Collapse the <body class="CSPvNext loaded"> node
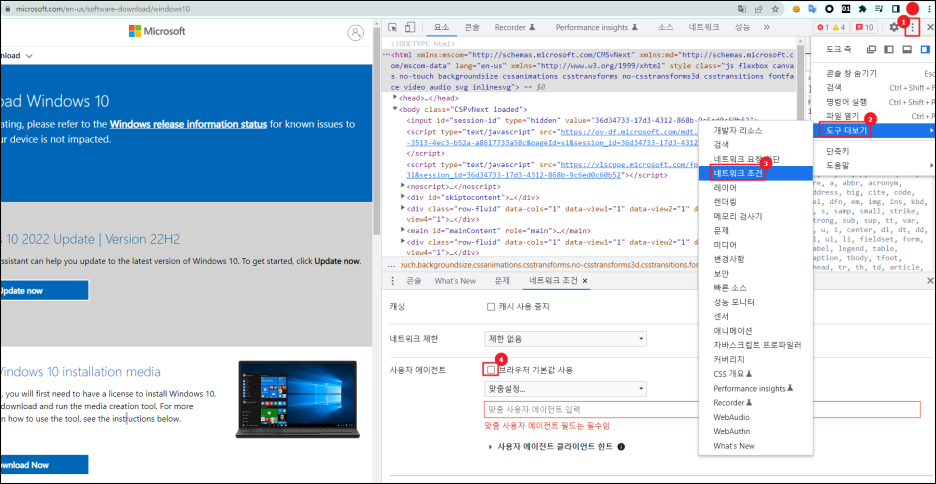The width and height of the screenshot is (936, 484). [x=395, y=109]
